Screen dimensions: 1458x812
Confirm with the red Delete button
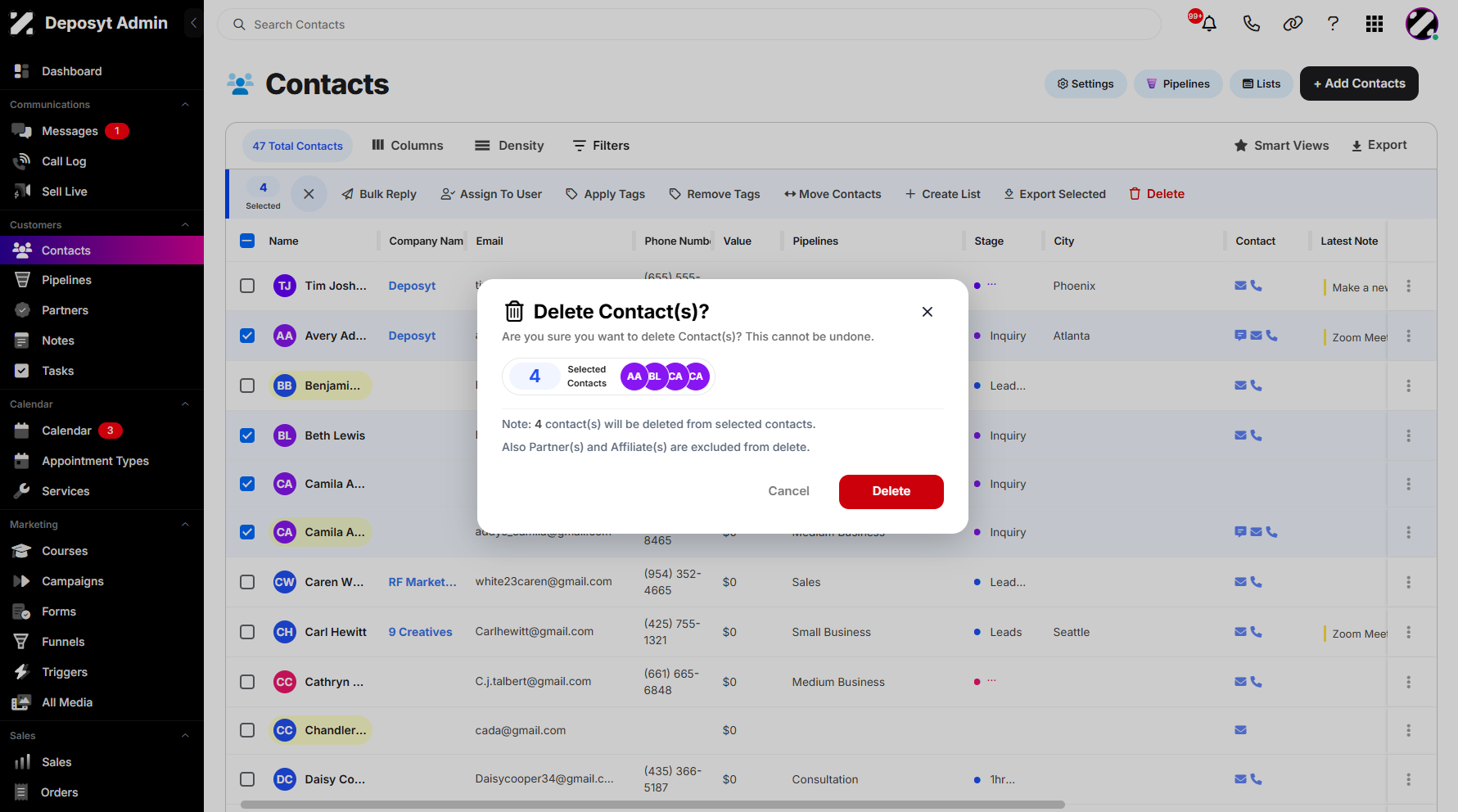click(x=891, y=491)
